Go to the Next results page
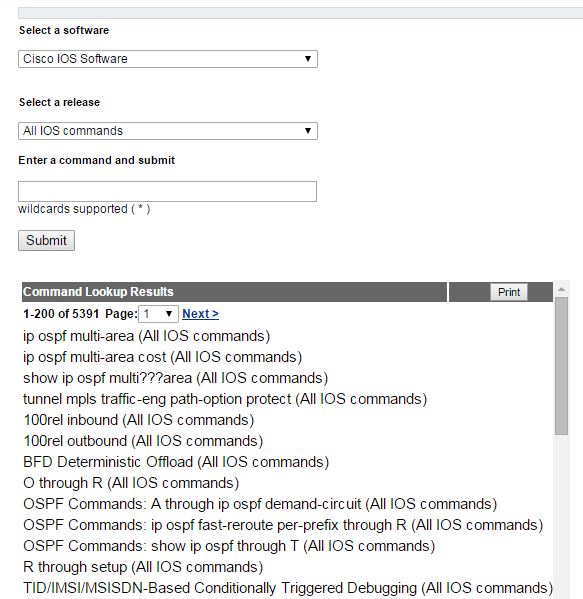Screen dimensions: 583x599 click(x=201, y=314)
